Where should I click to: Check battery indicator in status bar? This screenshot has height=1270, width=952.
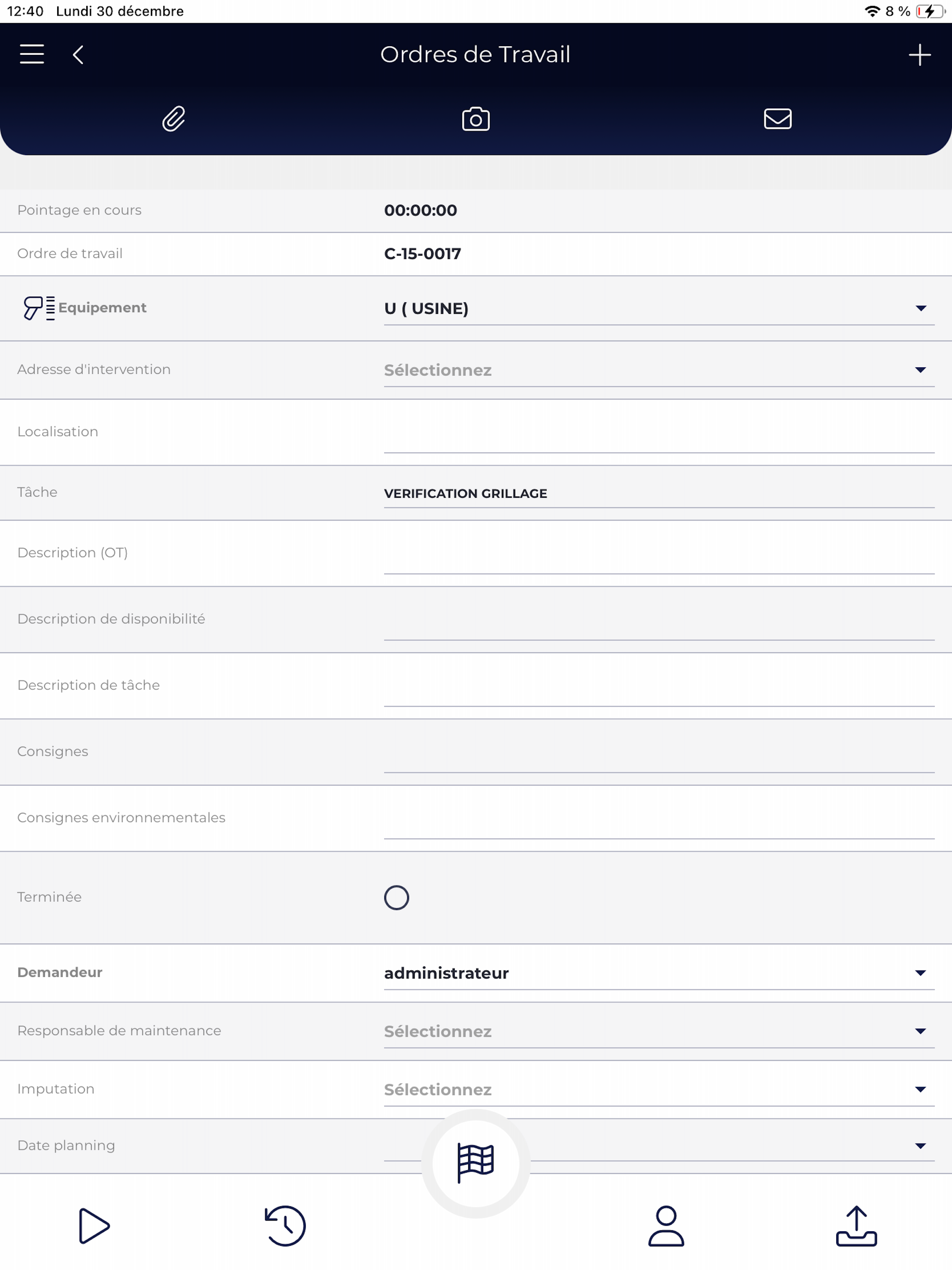click(x=930, y=11)
